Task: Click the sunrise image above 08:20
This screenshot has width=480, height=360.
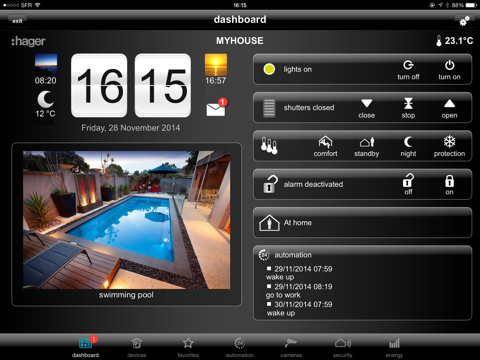Action: (x=46, y=65)
